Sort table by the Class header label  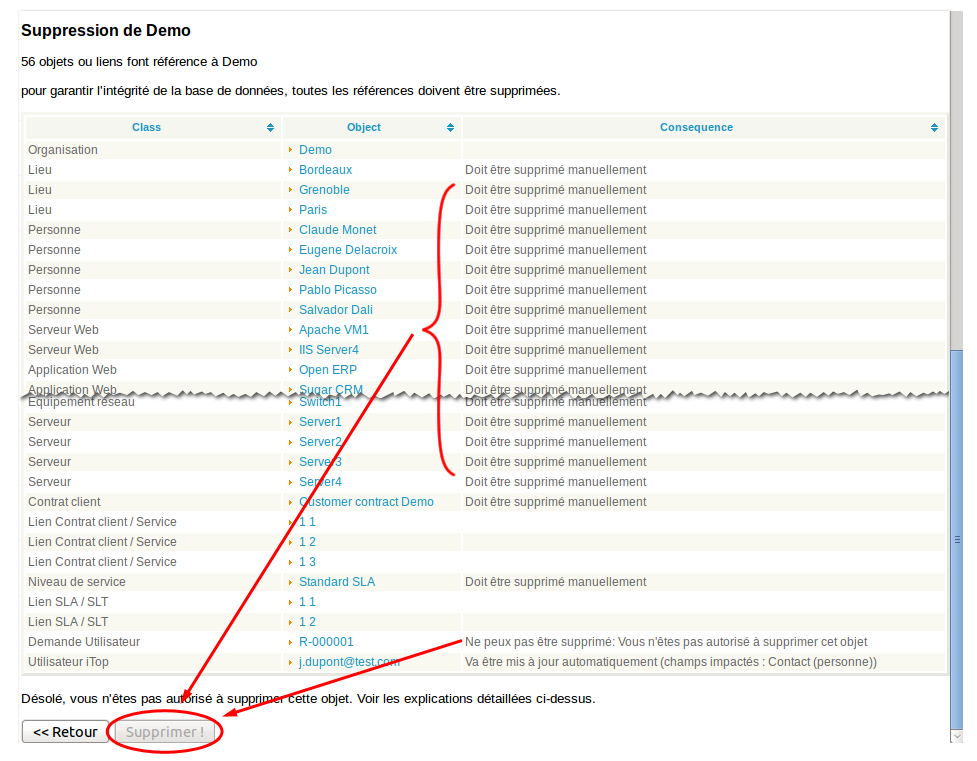(146, 128)
